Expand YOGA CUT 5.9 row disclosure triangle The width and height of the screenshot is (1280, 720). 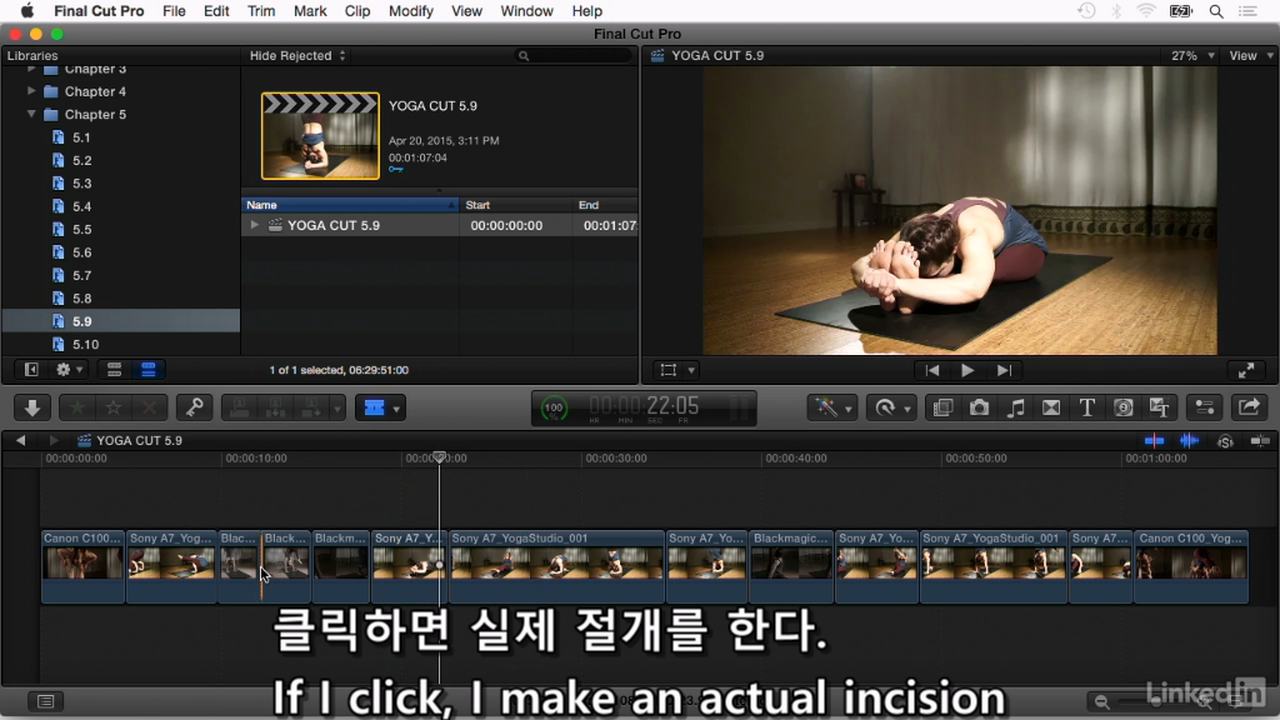254,225
